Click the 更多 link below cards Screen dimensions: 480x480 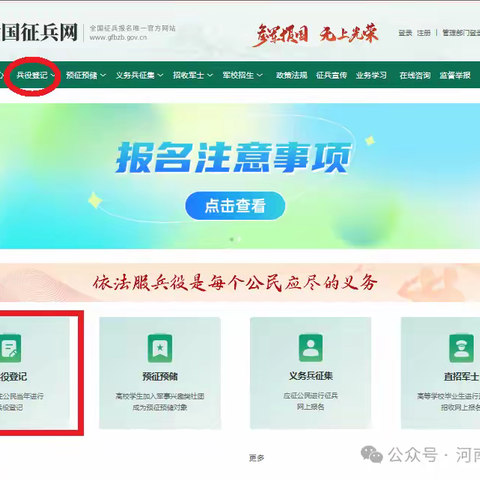(x=256, y=458)
